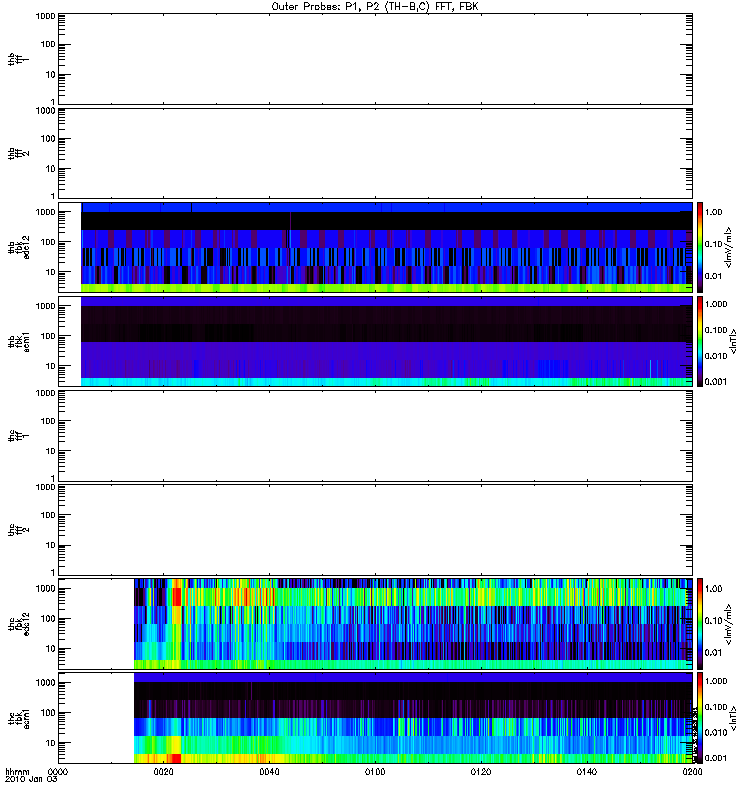Click the empty thc fff 2 plot panel

click(x=375, y=530)
